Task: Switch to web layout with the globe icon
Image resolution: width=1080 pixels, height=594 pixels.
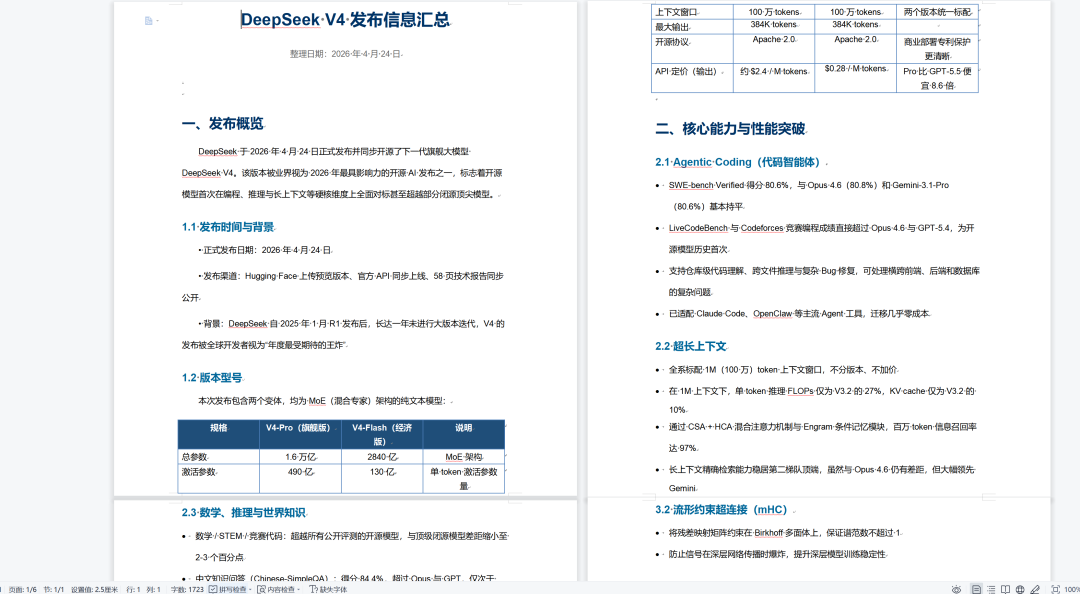Action: (x=1020, y=587)
